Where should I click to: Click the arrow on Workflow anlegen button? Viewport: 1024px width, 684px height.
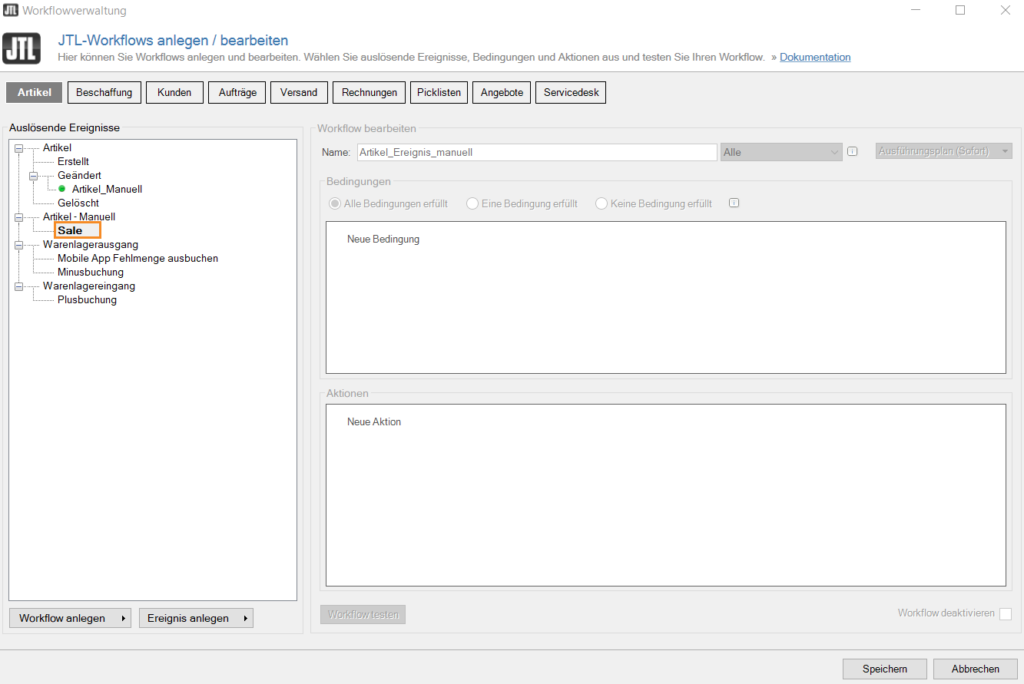pos(123,618)
